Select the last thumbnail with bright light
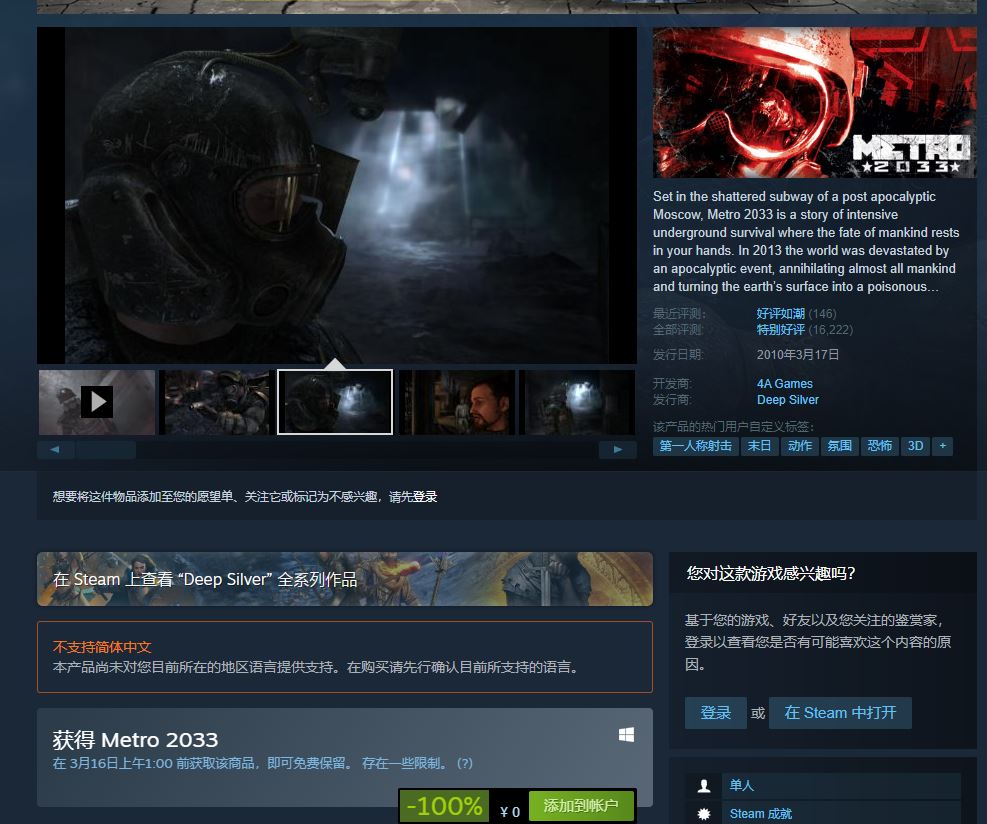Image resolution: width=987 pixels, height=824 pixels. (579, 402)
